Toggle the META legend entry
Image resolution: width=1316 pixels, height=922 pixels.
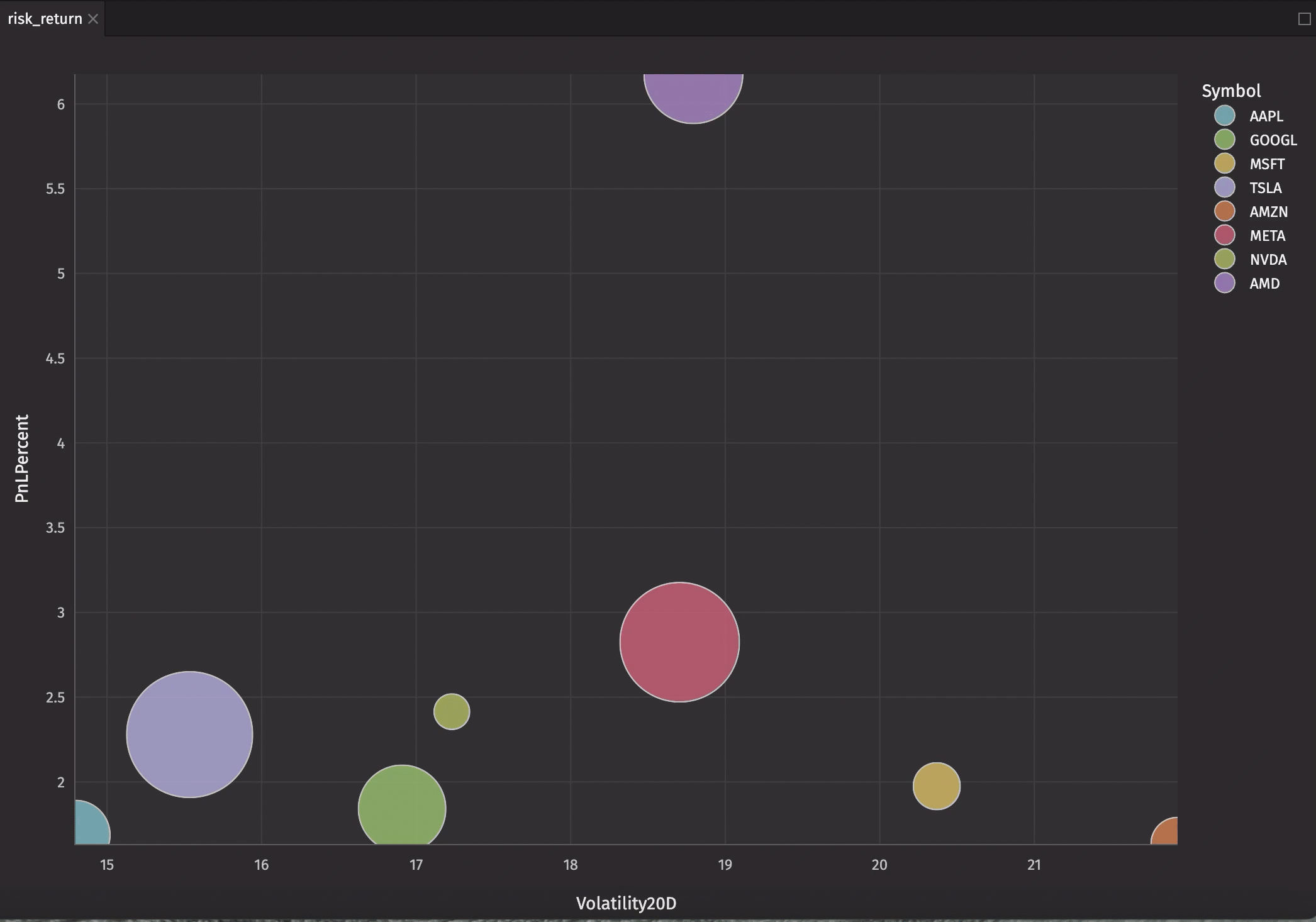click(x=1267, y=236)
